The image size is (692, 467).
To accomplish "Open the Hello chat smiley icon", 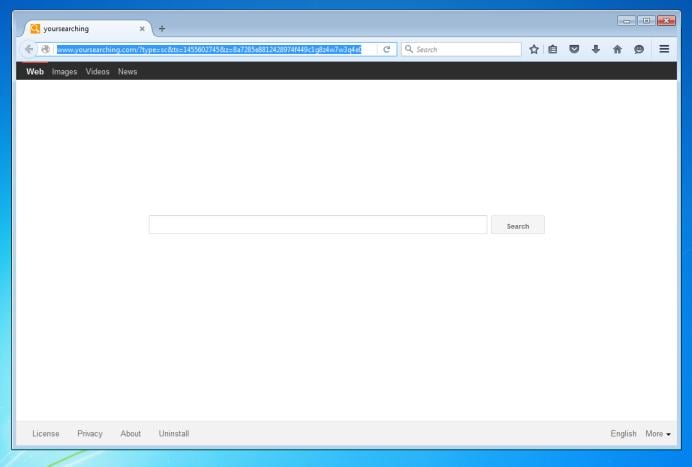I will pyautogui.click(x=639, y=49).
